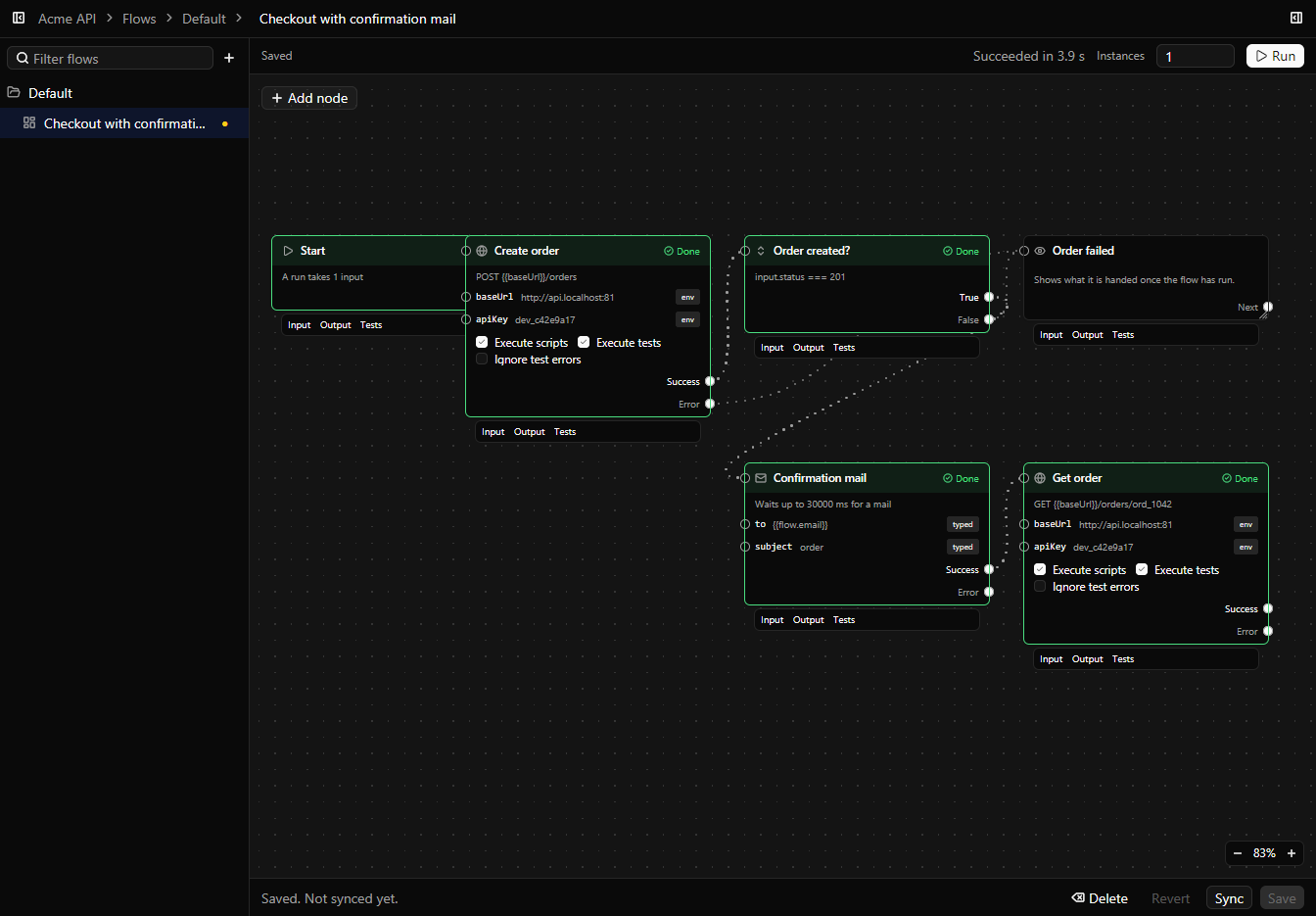Click the Instances number field
Viewport: 1316px width, 916px height.
[x=1195, y=56]
